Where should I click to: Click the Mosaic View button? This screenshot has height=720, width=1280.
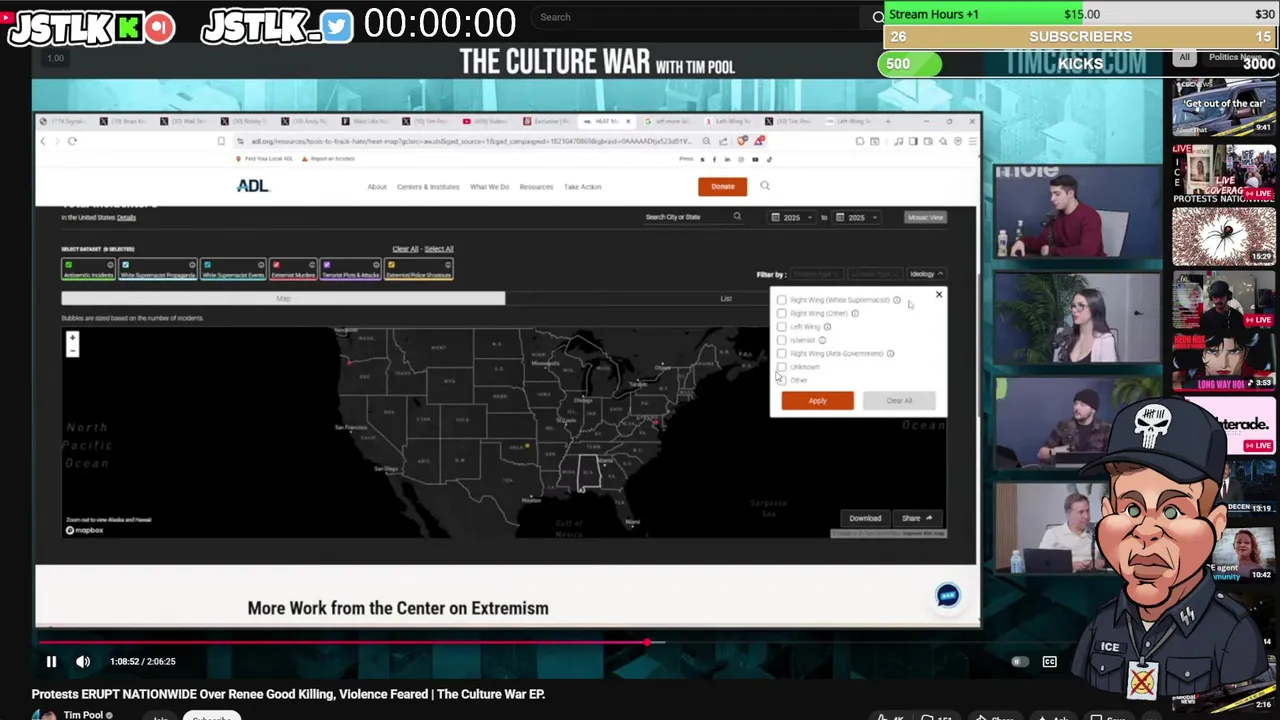click(925, 217)
